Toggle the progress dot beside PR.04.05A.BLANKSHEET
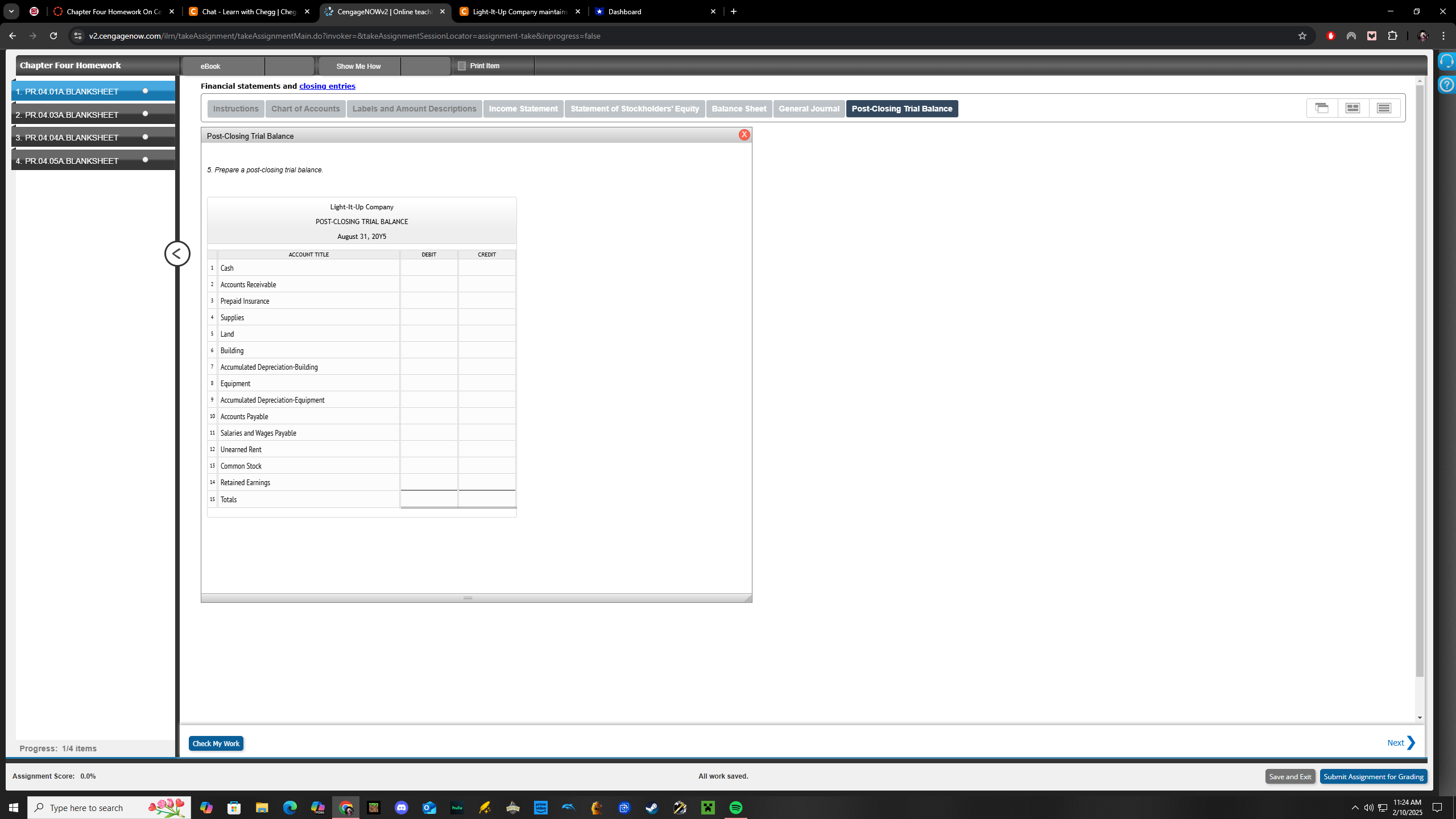This screenshot has height=819, width=1456. (145, 160)
